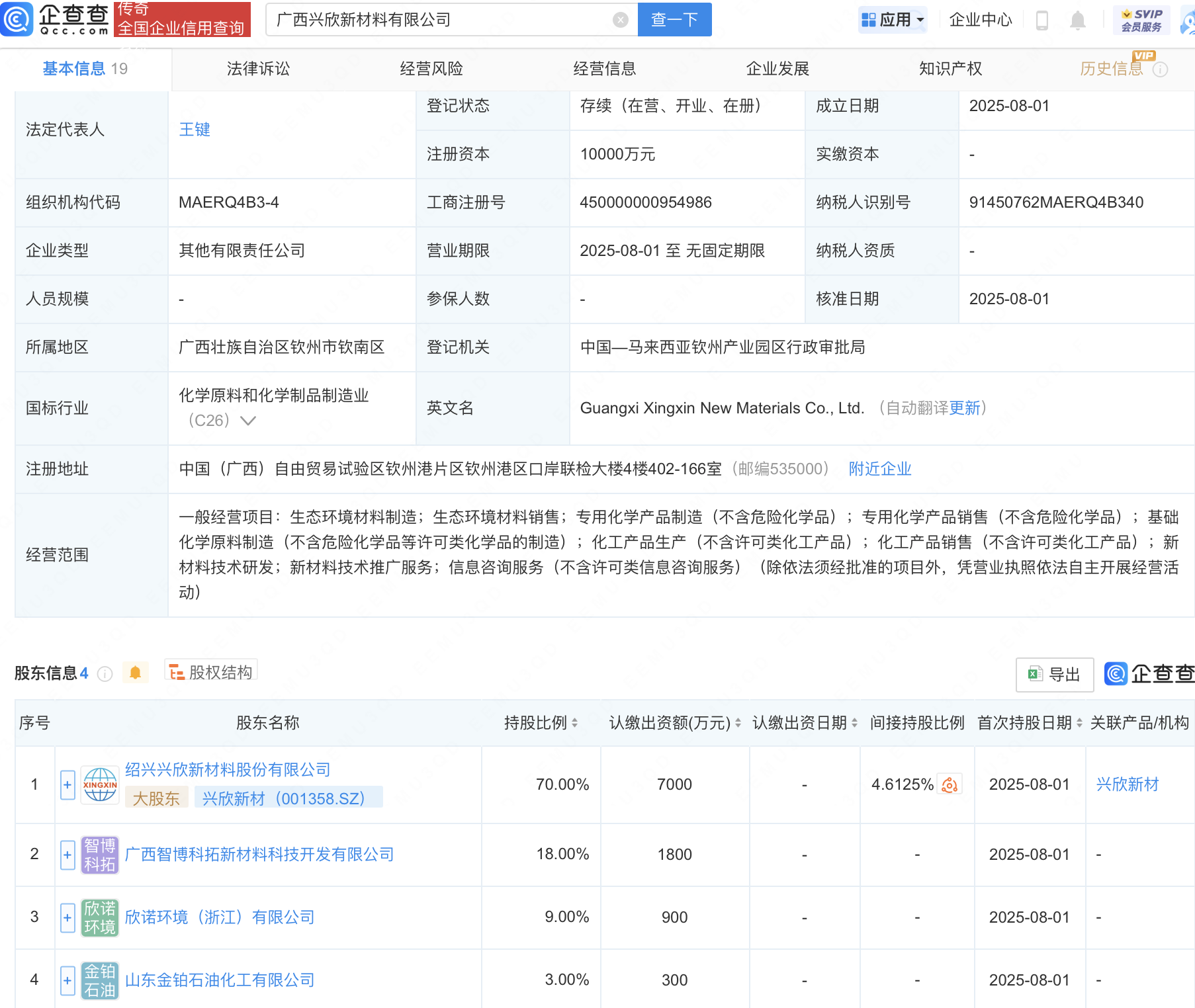
Task: Click the shareholder monitoring bell icon
Action: point(135,673)
